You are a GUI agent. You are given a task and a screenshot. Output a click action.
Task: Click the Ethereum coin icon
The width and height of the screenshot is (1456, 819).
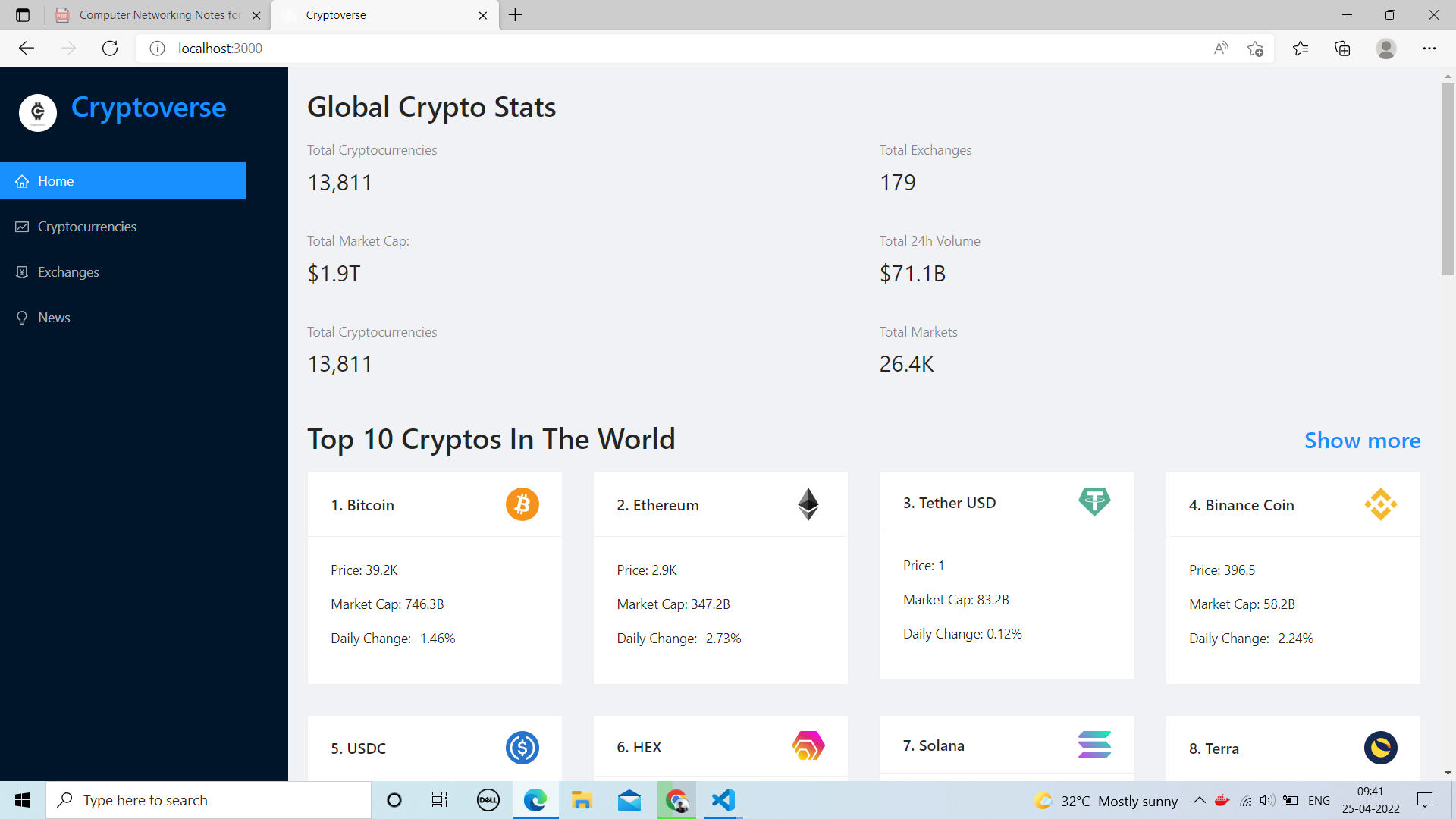coord(808,504)
